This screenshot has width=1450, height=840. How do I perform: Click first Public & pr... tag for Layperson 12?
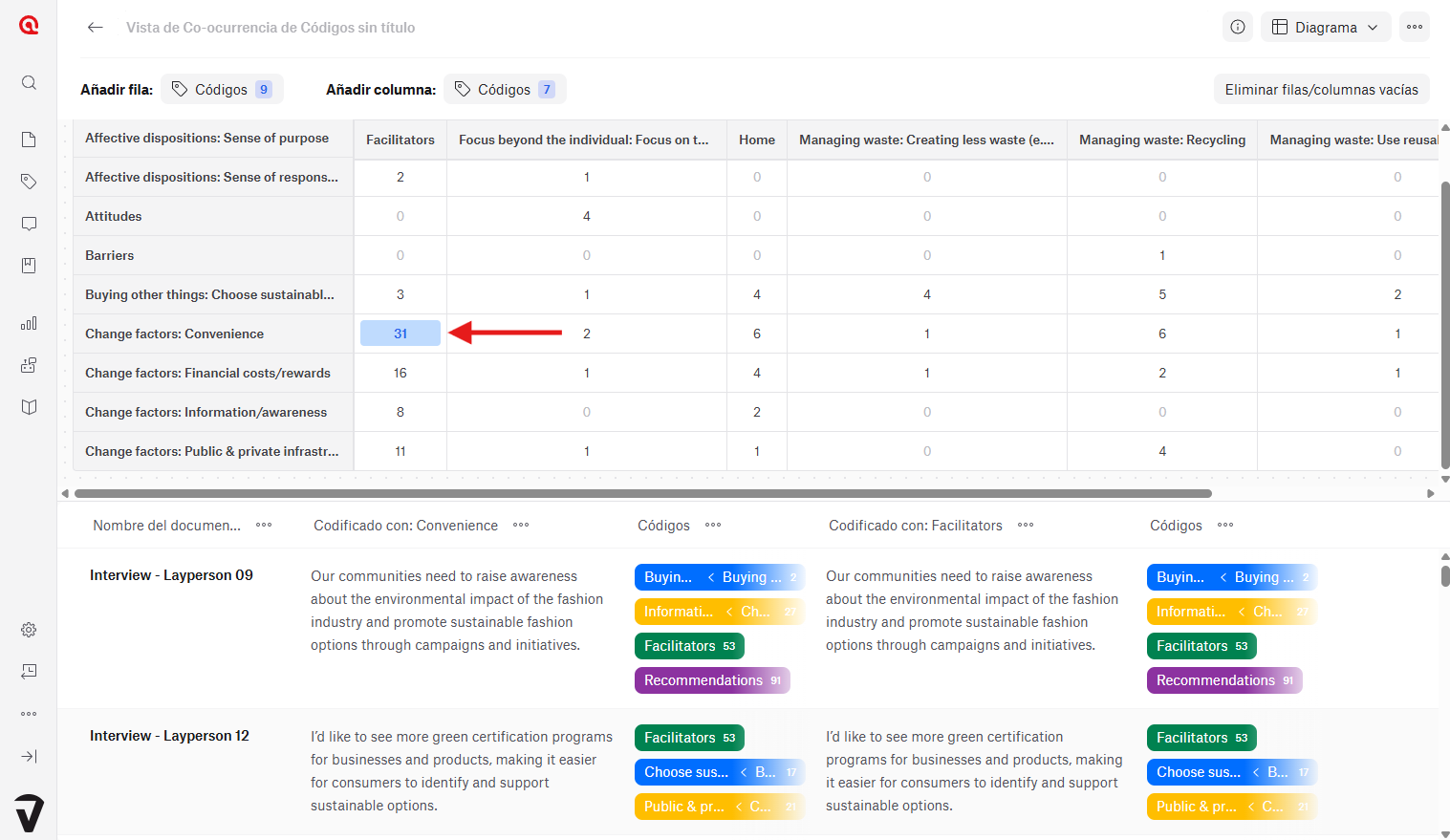coord(719,807)
